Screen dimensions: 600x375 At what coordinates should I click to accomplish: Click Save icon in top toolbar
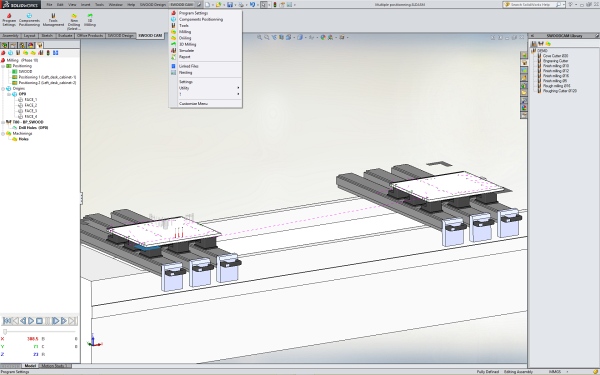click(x=230, y=5)
